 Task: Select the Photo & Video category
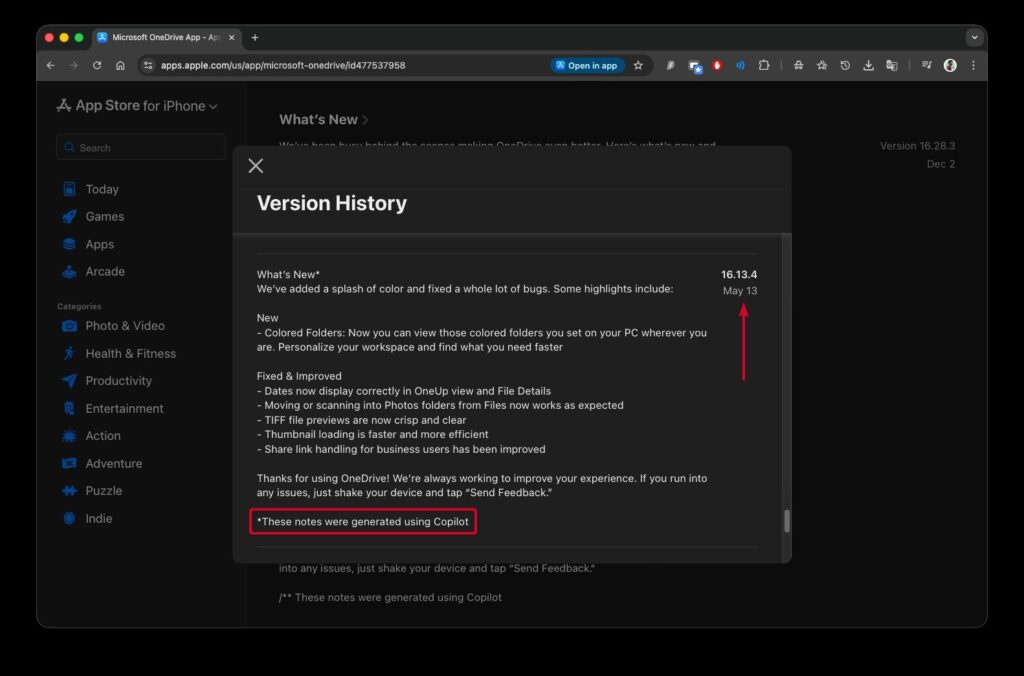[x=124, y=326]
